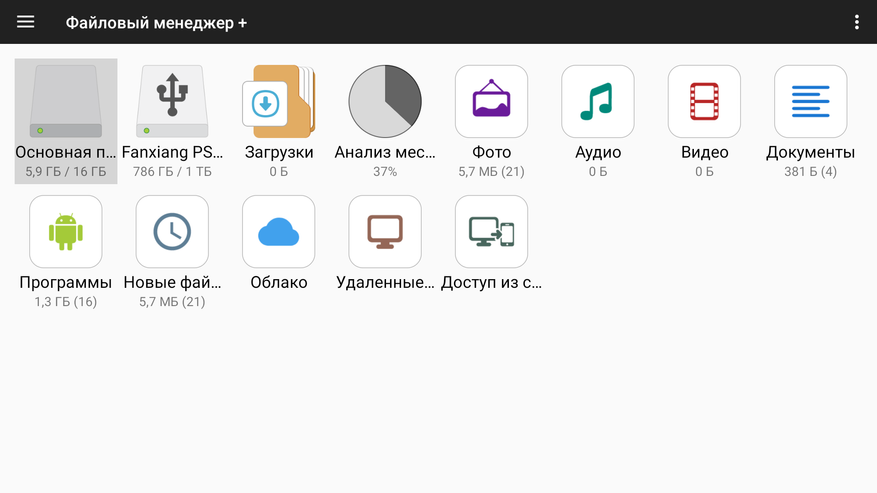This screenshot has height=493, width=877.
Task: Open the Облако cloud storage
Action: (279, 232)
